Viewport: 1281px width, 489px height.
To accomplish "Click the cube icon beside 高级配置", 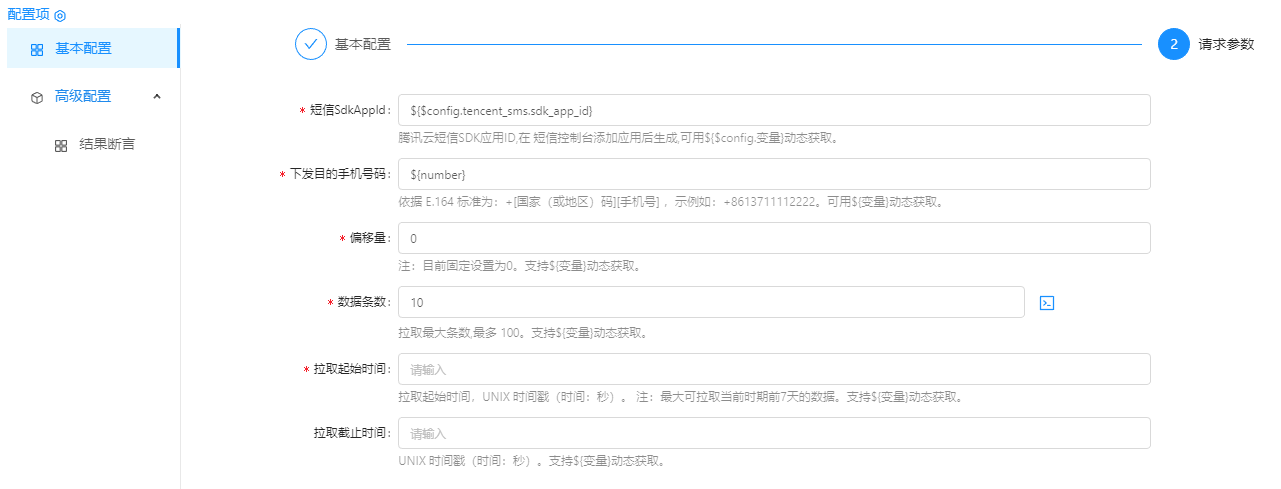I will pyautogui.click(x=37, y=97).
